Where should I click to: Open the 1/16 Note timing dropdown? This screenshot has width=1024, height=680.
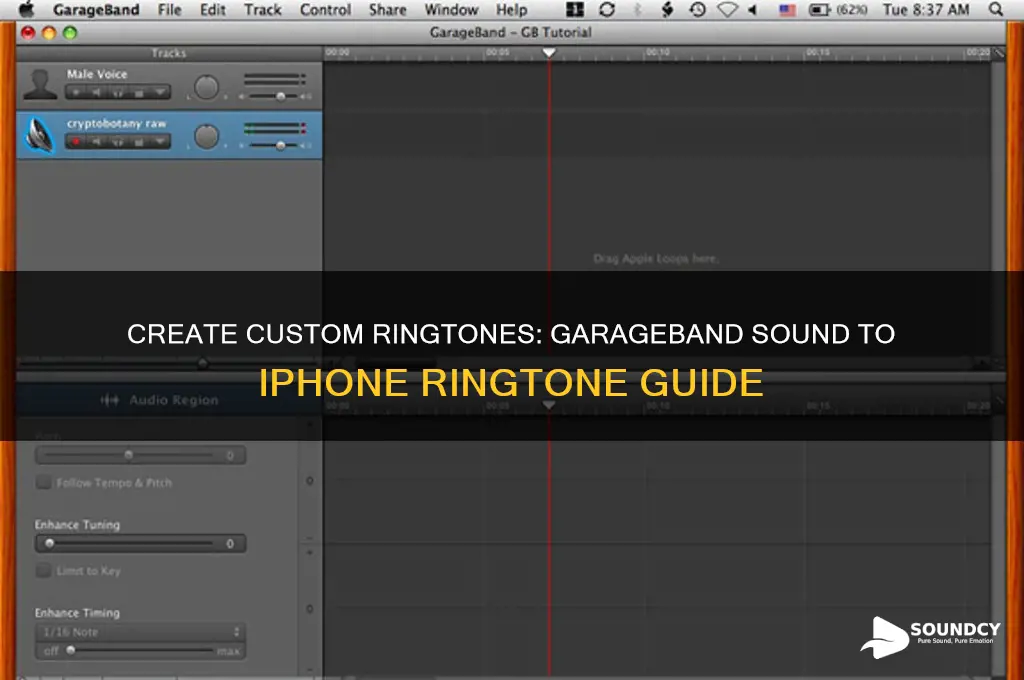pyautogui.click(x=140, y=632)
